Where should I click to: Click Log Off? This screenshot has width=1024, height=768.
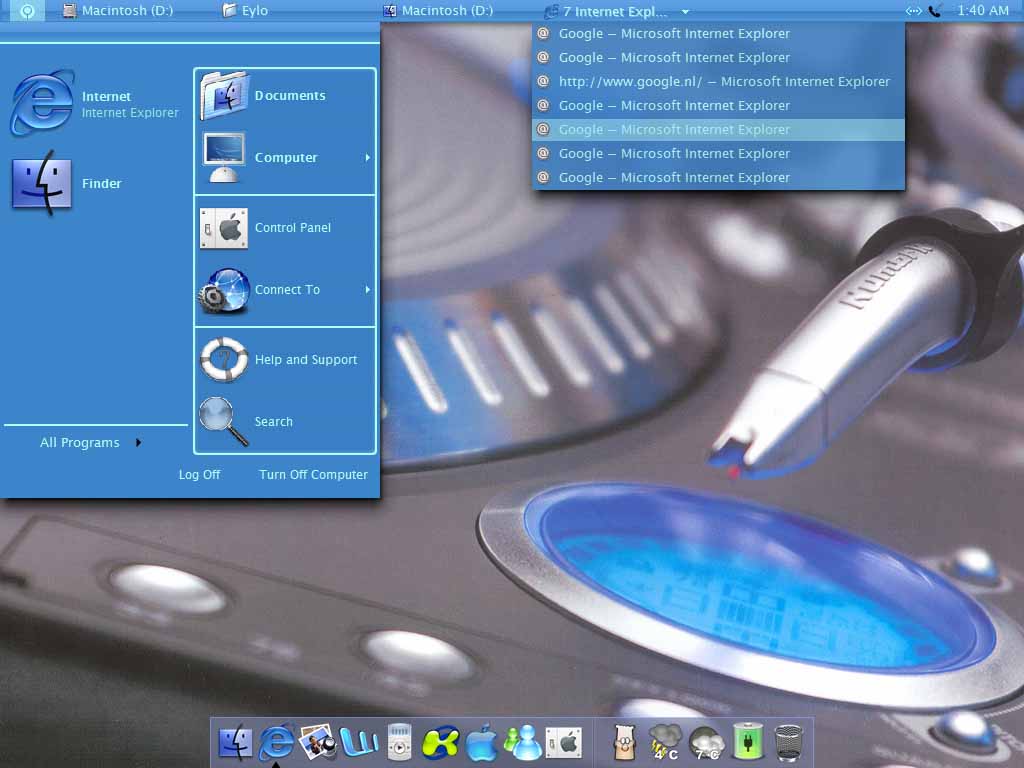[x=199, y=475]
